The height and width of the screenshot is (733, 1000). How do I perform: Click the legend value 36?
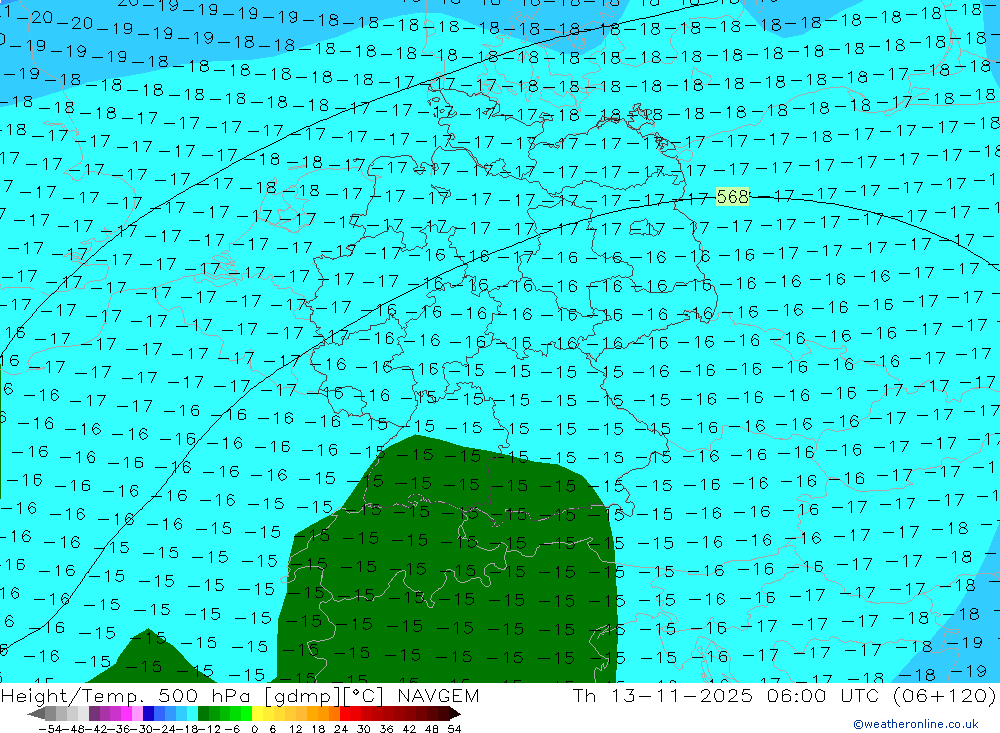pyautogui.click(x=386, y=729)
